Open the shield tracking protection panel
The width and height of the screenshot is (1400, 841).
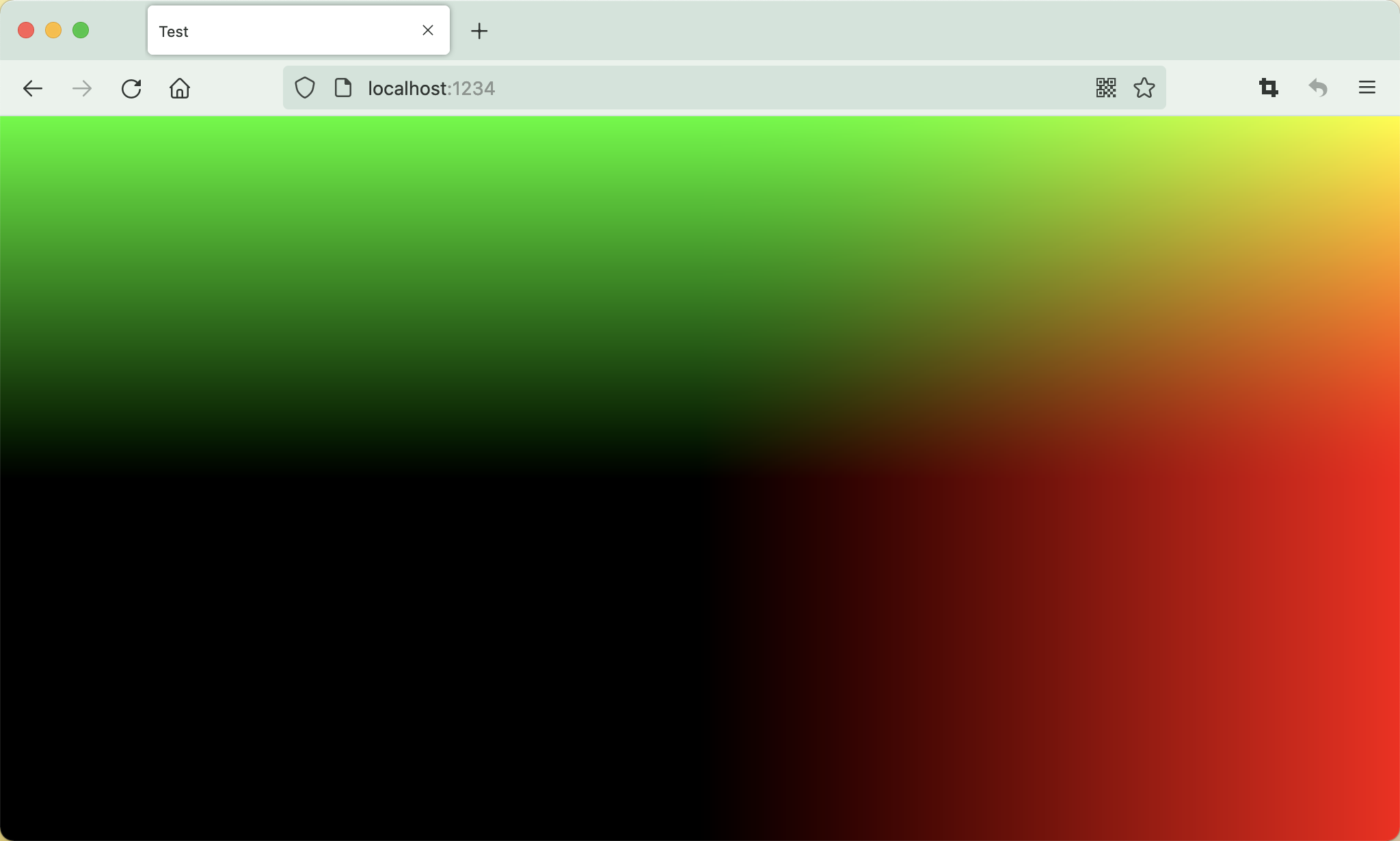[304, 88]
